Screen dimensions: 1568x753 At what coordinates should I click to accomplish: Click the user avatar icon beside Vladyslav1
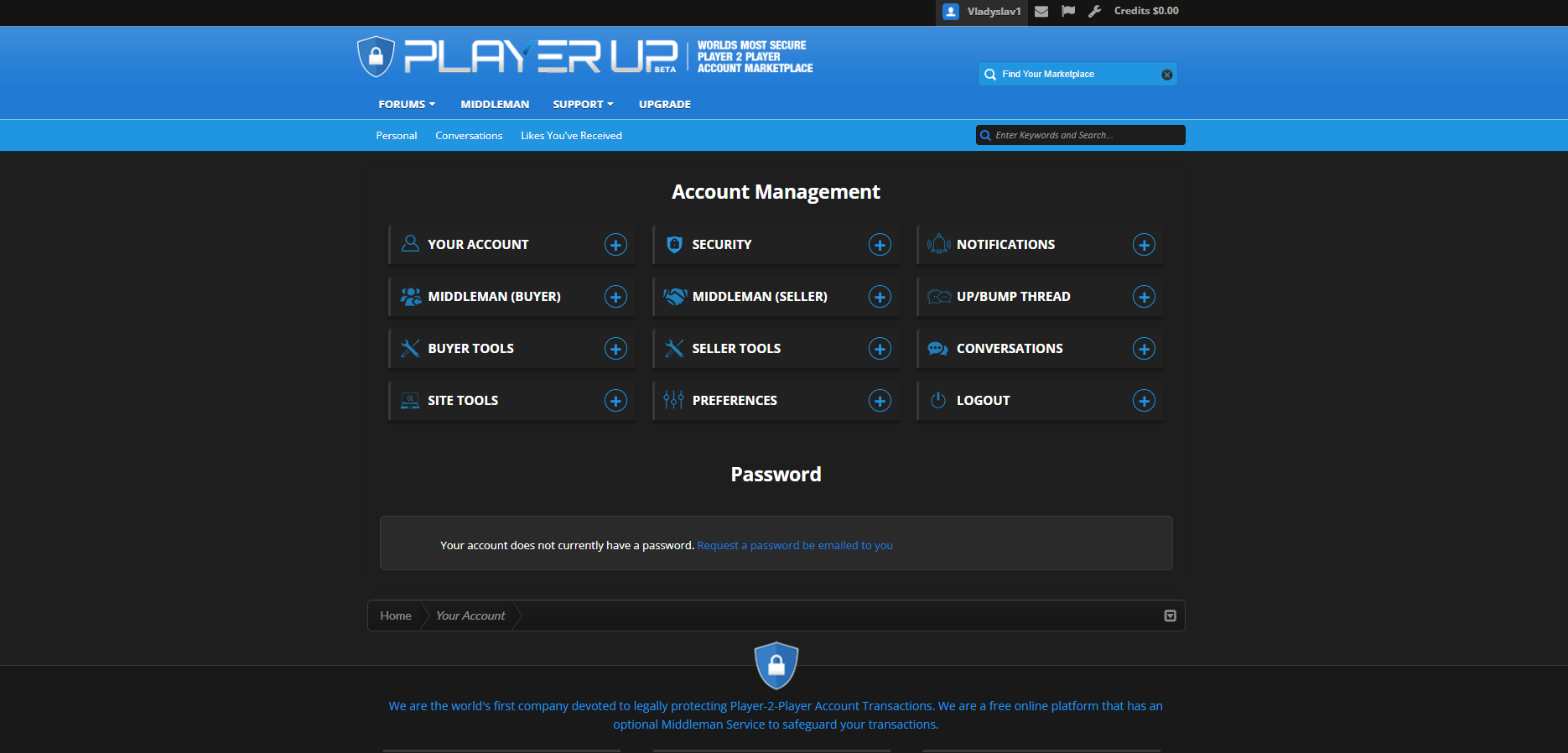click(950, 12)
